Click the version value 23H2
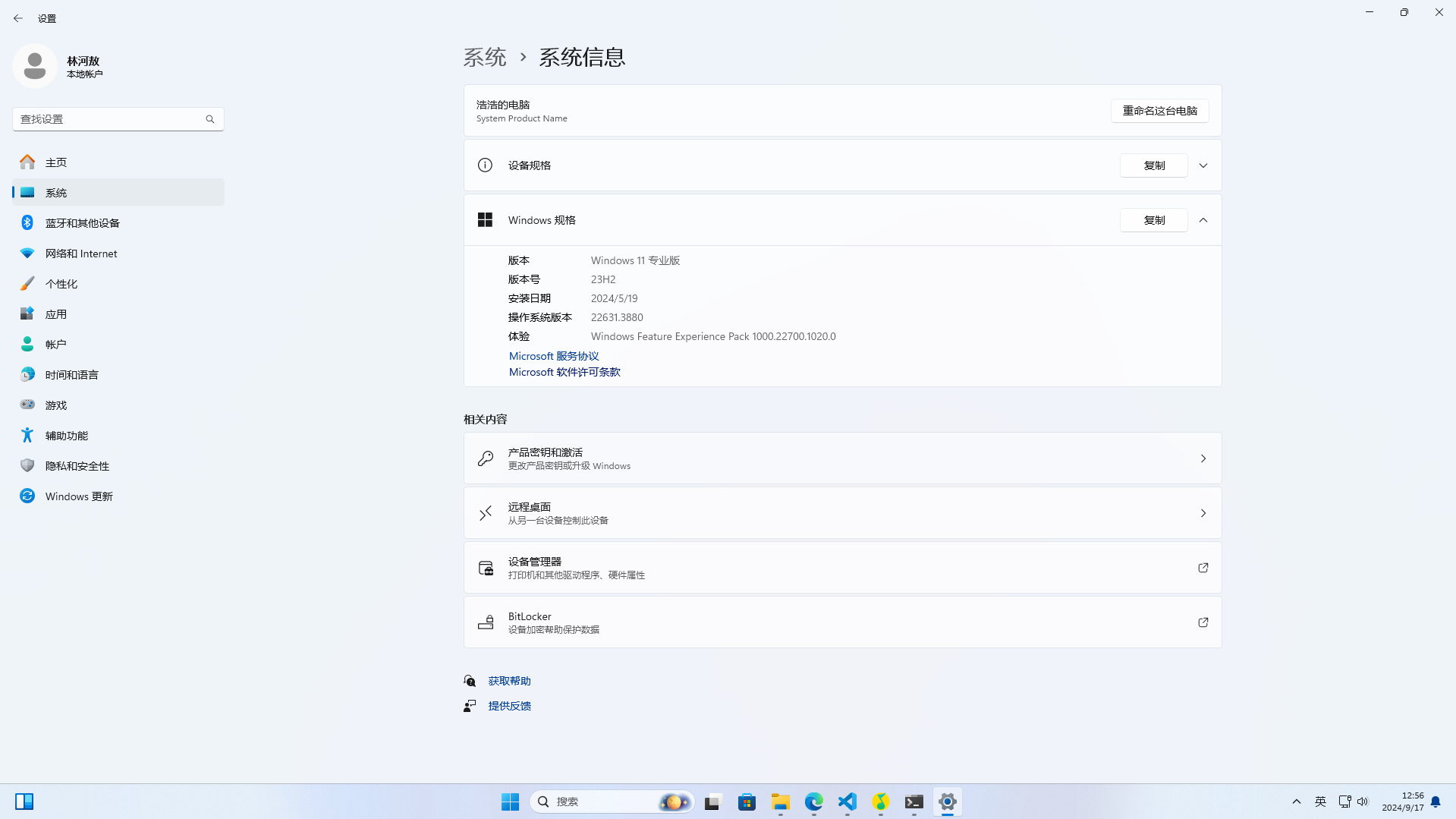The height and width of the screenshot is (819, 1456). [603, 279]
